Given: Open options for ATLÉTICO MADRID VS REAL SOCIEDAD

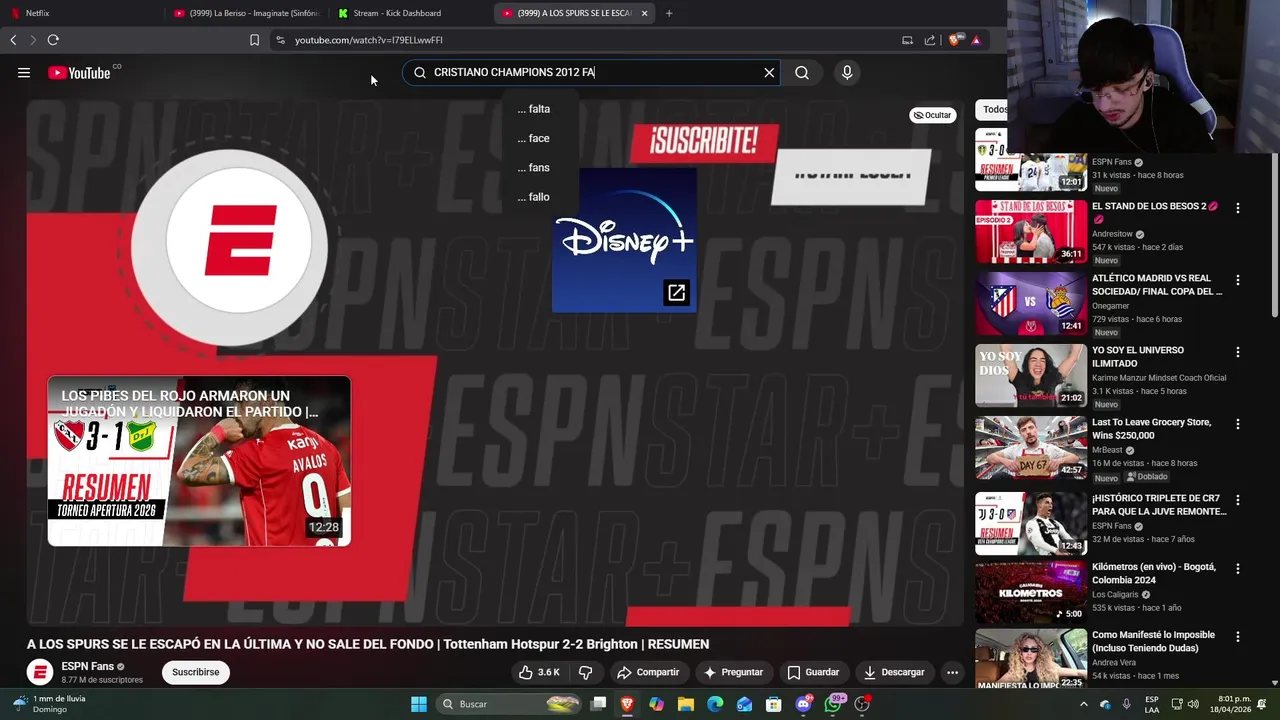Looking at the screenshot, I should click(1238, 280).
